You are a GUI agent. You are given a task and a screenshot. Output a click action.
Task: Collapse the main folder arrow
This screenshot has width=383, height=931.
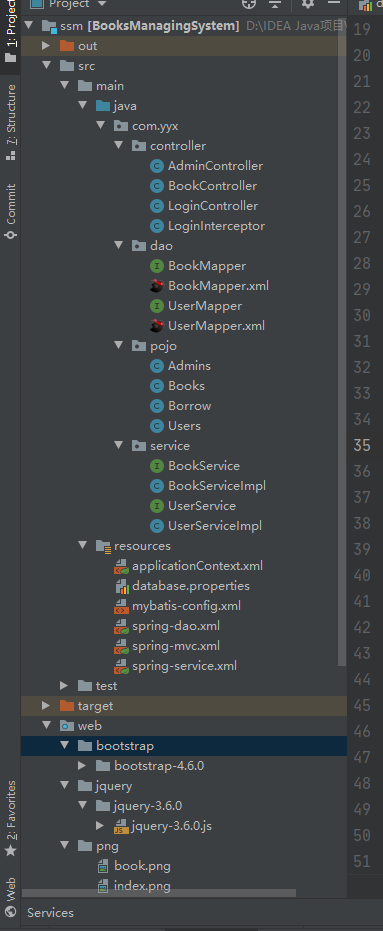(x=64, y=86)
